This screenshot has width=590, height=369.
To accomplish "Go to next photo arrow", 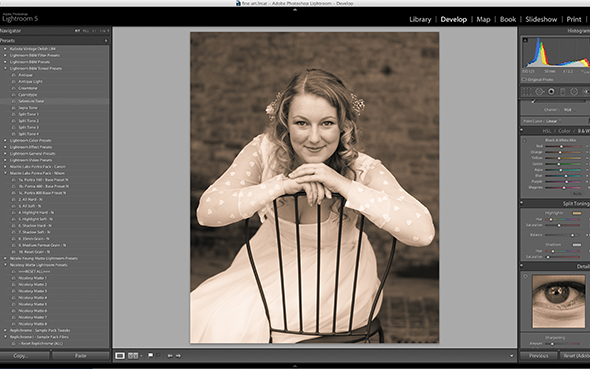I will point(178,355).
